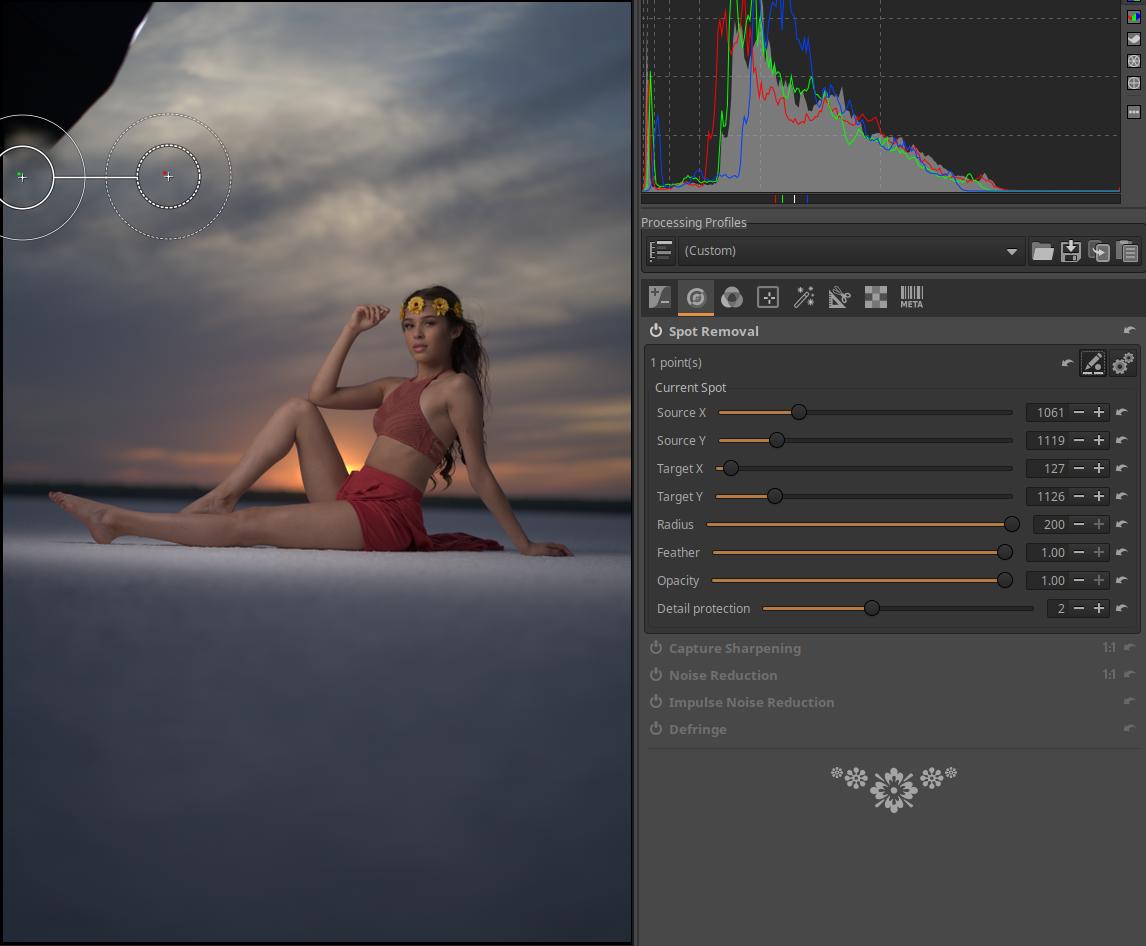Open the Metadata tab
The height and width of the screenshot is (946, 1146).
tap(911, 297)
